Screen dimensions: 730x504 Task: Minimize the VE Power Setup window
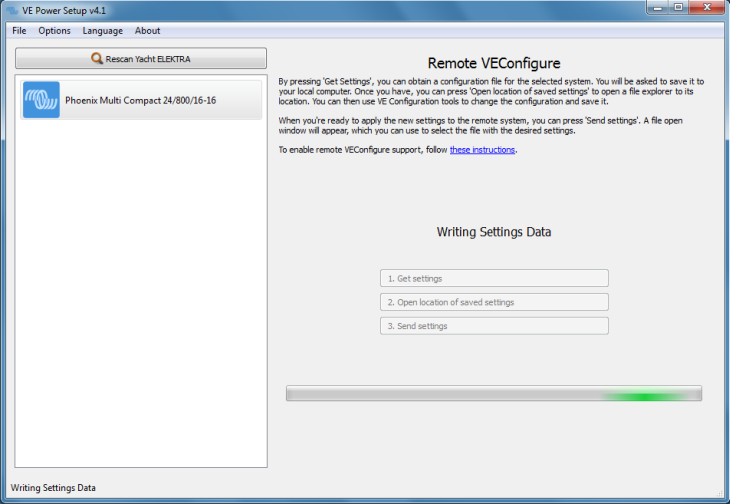pyautogui.click(x=655, y=8)
